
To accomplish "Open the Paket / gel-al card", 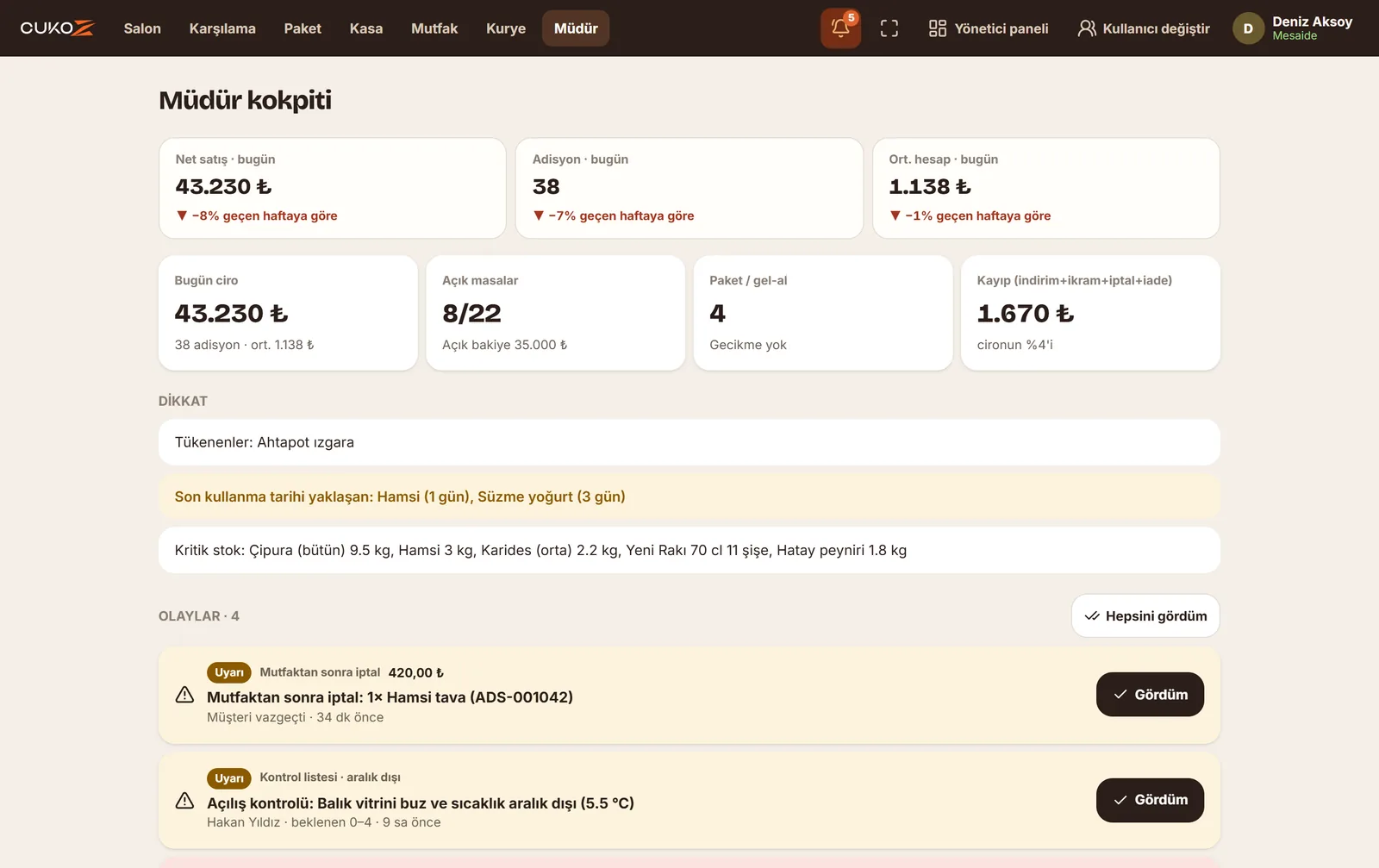I will 823,313.
